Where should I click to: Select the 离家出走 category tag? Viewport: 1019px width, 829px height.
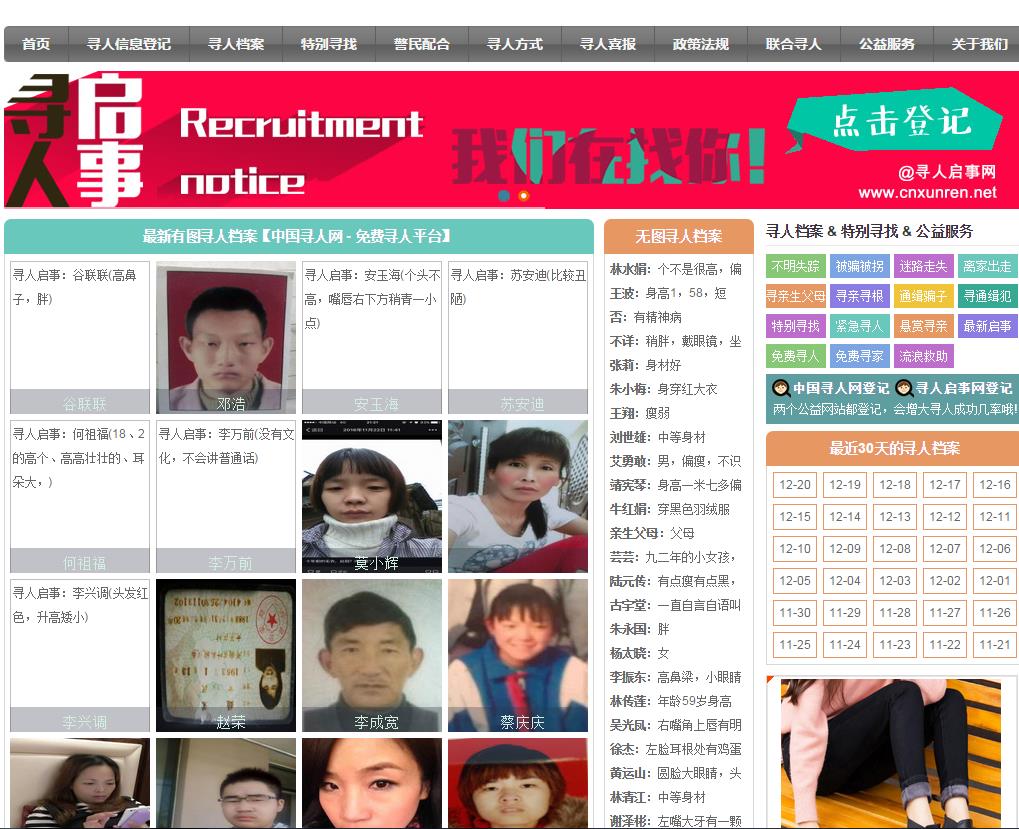click(987, 266)
